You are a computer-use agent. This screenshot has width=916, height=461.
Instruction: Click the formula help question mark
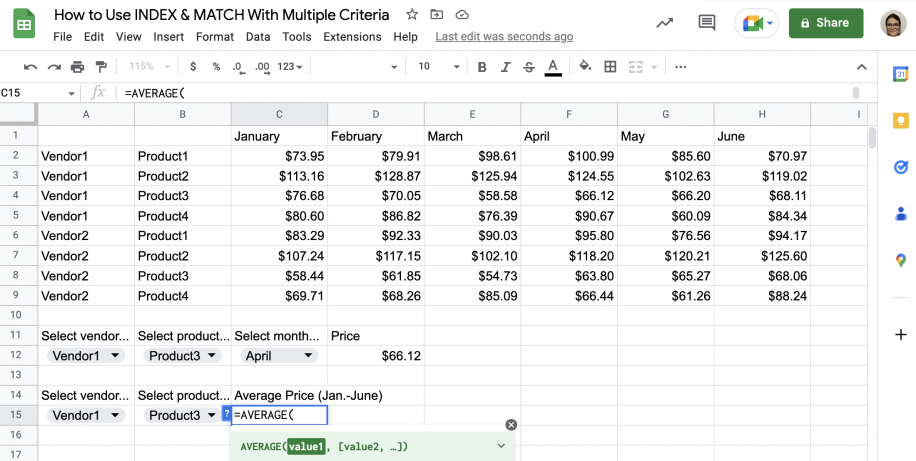(x=227, y=415)
